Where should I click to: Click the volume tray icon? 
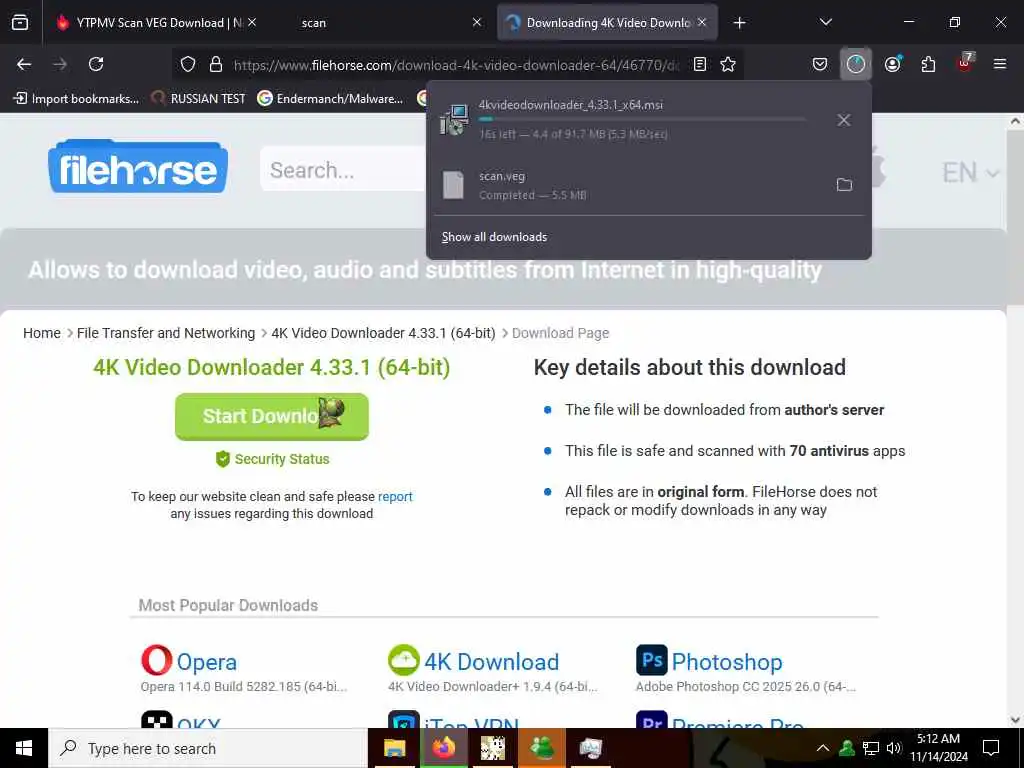point(894,748)
